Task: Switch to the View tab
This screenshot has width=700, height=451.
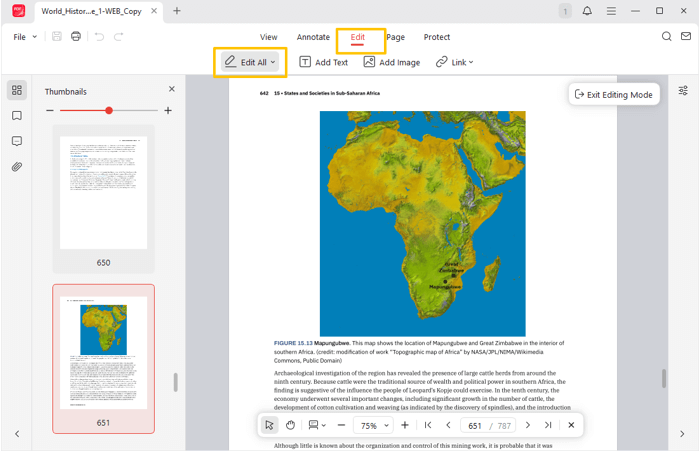Action: point(269,37)
